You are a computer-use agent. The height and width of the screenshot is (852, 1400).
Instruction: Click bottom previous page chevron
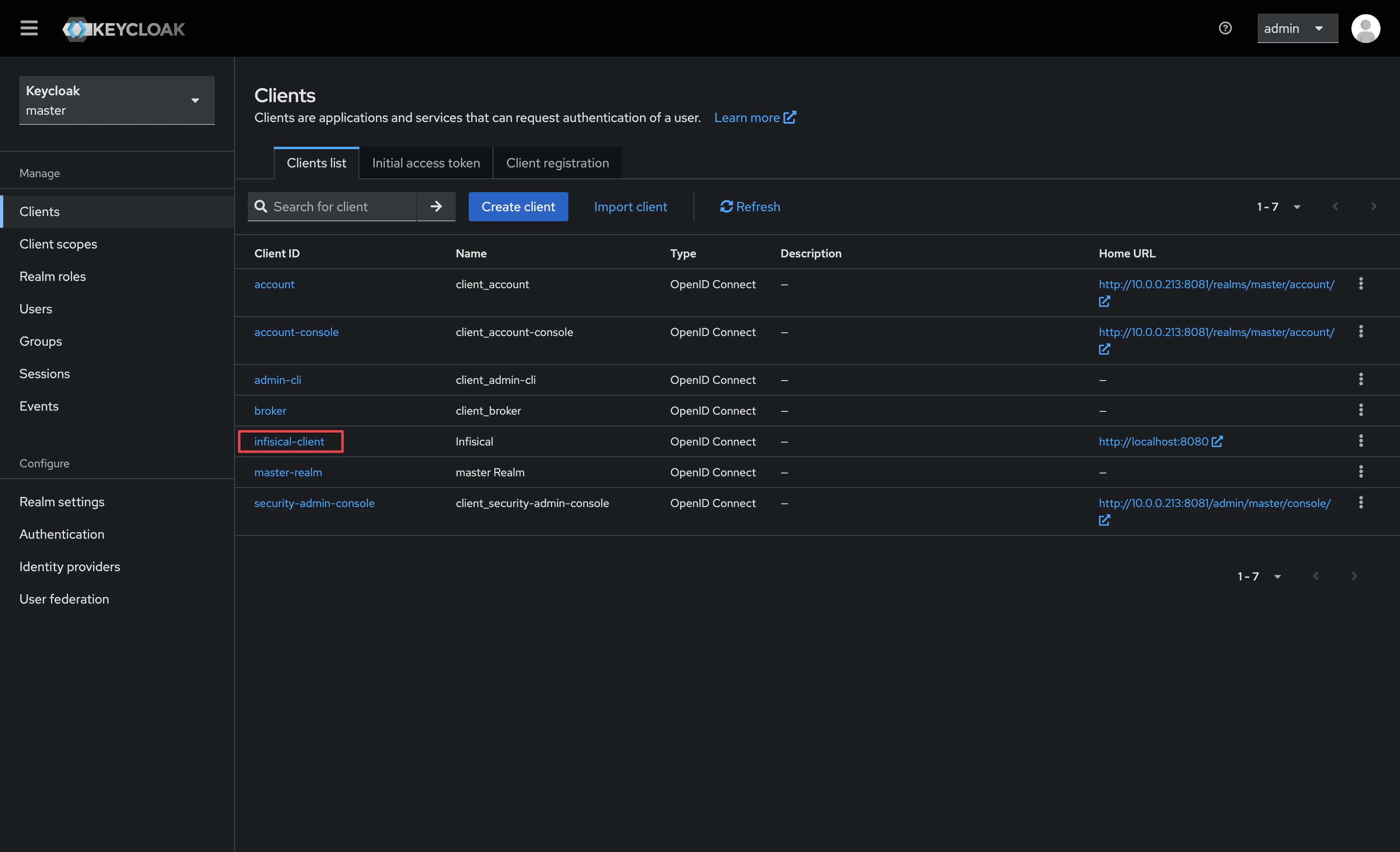click(x=1316, y=576)
